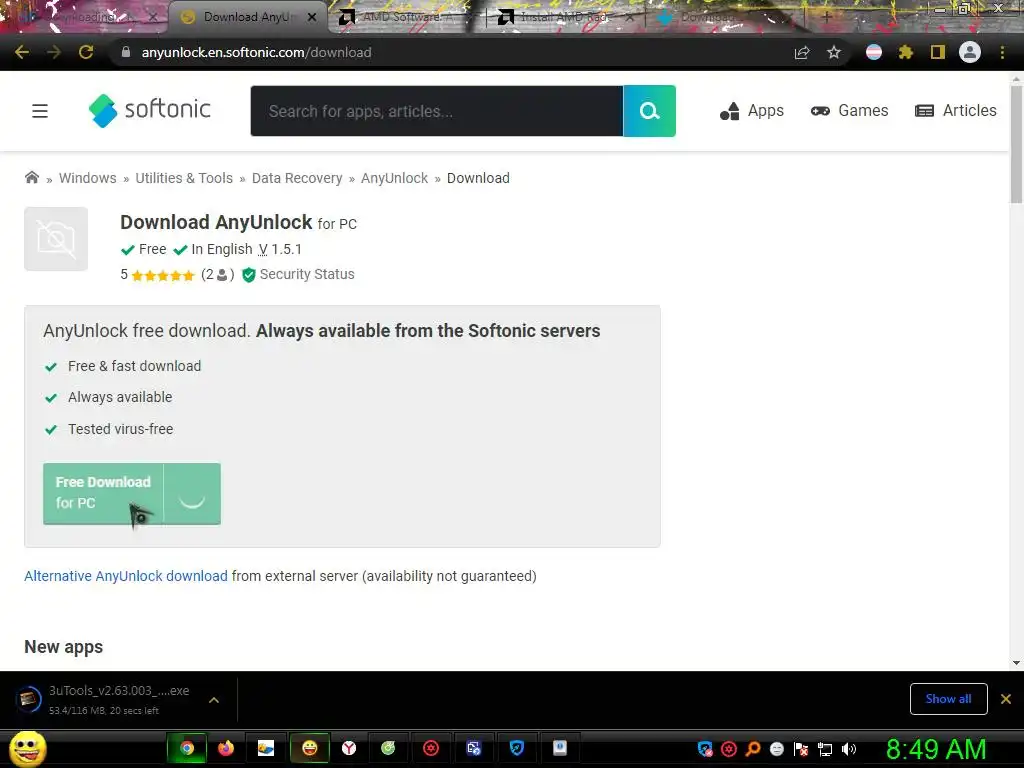1024x768 pixels.
Task: Switch to the AMD Software tab
Action: [x=403, y=17]
